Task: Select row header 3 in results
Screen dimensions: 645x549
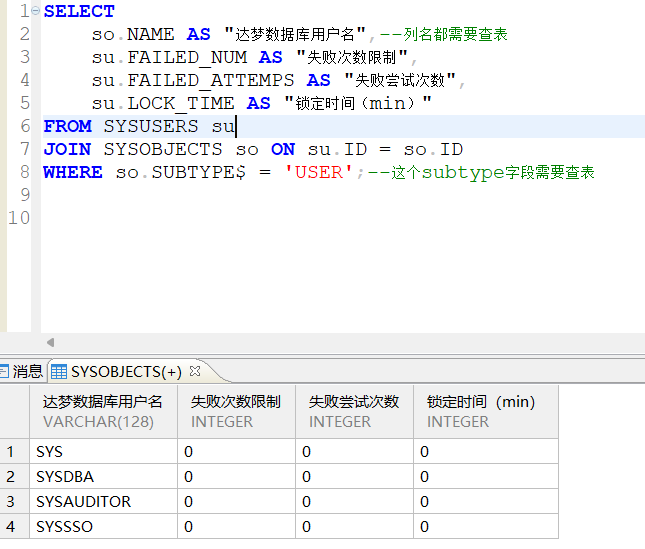Action: (x=11, y=502)
